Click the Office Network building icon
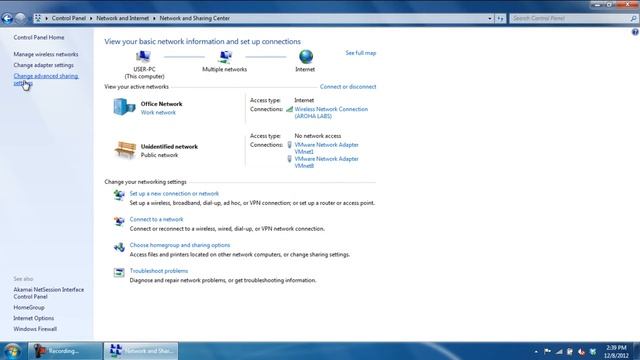 pos(124,107)
